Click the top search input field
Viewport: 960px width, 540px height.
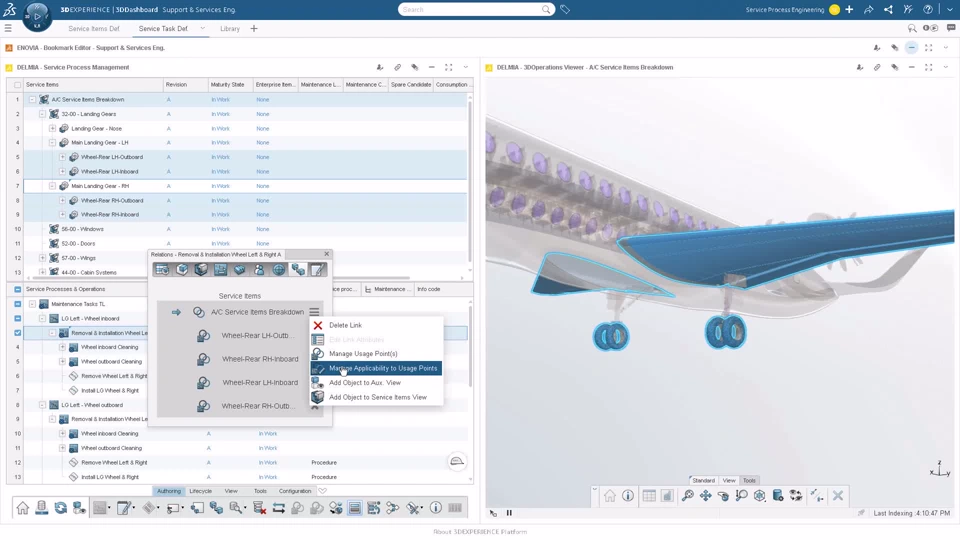(471, 10)
